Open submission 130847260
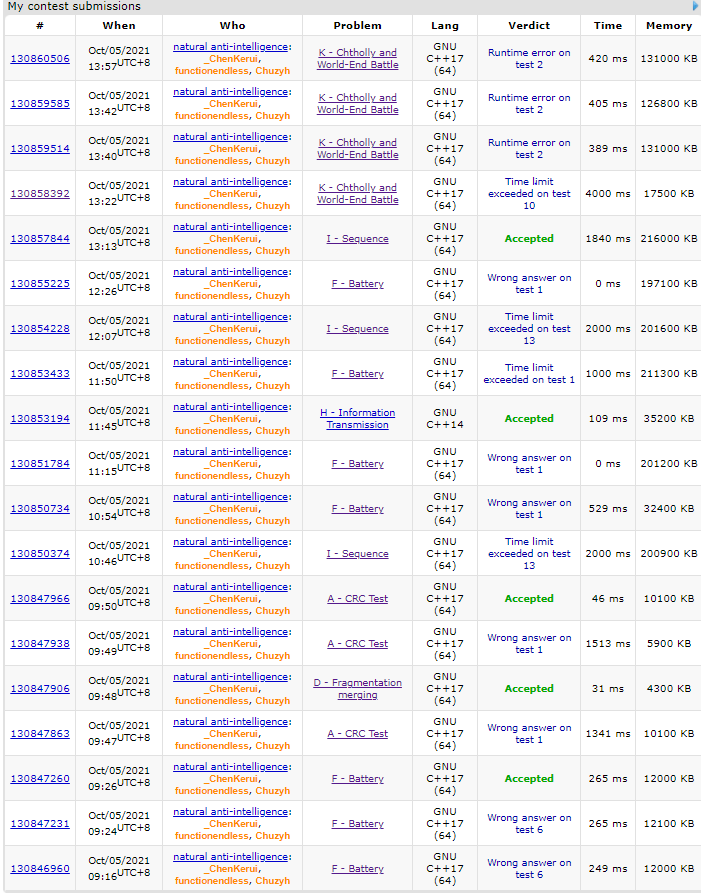701x895 pixels. 40,779
